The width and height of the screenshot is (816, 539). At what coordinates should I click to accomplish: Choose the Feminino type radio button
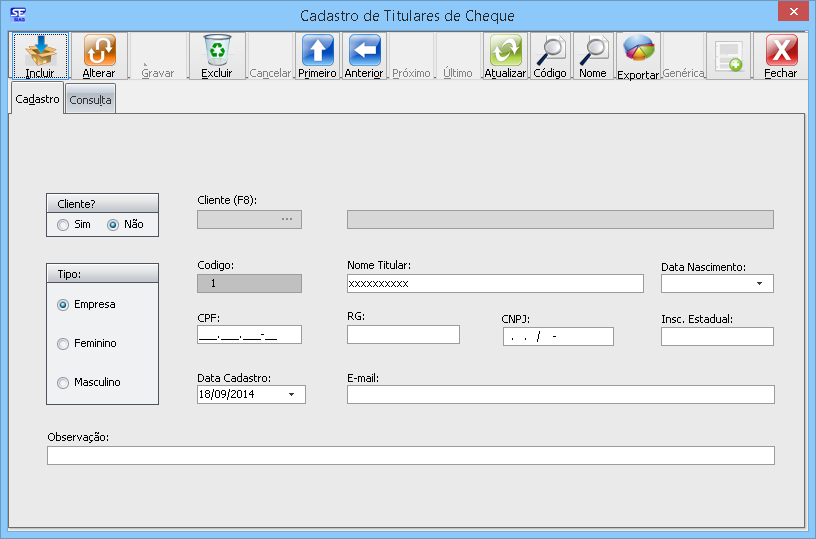64,343
